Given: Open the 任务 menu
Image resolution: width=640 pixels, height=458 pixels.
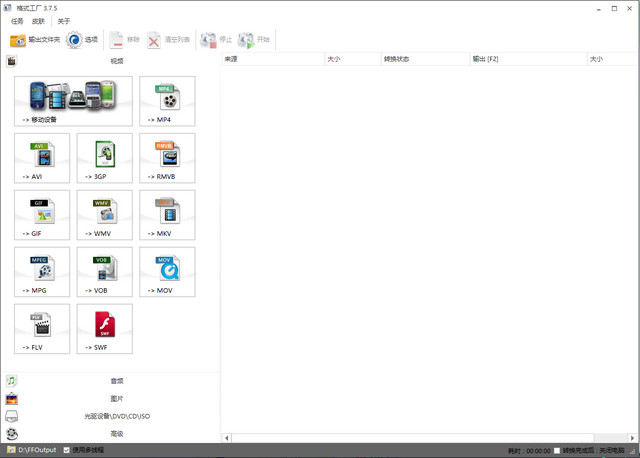Looking at the screenshot, I should click(17, 21).
